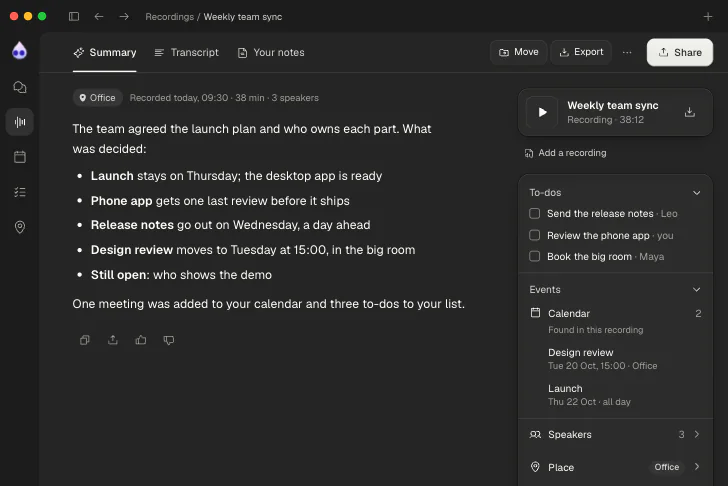Switch to the Your notes tab
This screenshot has width=728, height=486.
[271, 52]
